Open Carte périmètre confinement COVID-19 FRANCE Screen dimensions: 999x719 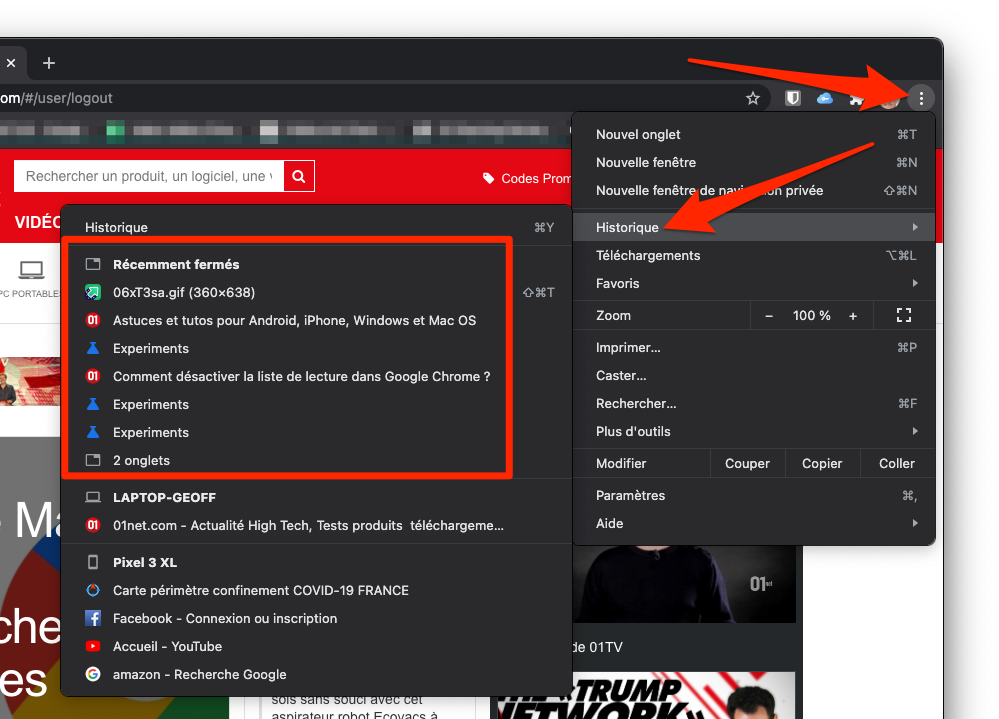[x=317, y=590]
